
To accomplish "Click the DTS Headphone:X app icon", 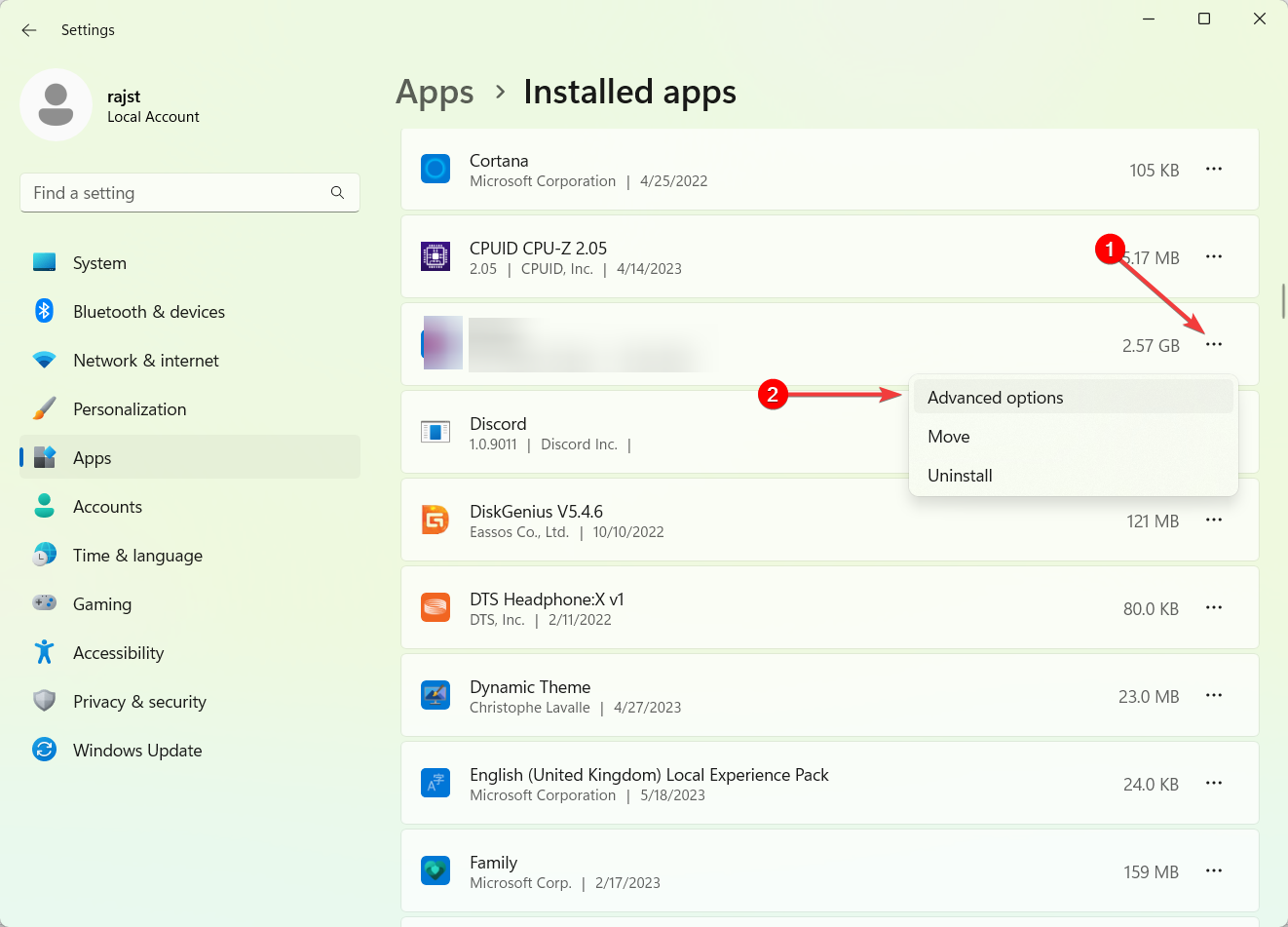I will pos(436,608).
